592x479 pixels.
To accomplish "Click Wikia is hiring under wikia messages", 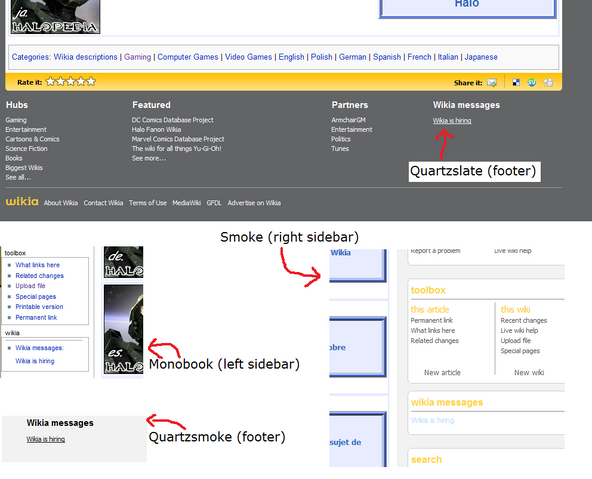I will click(432, 420).
